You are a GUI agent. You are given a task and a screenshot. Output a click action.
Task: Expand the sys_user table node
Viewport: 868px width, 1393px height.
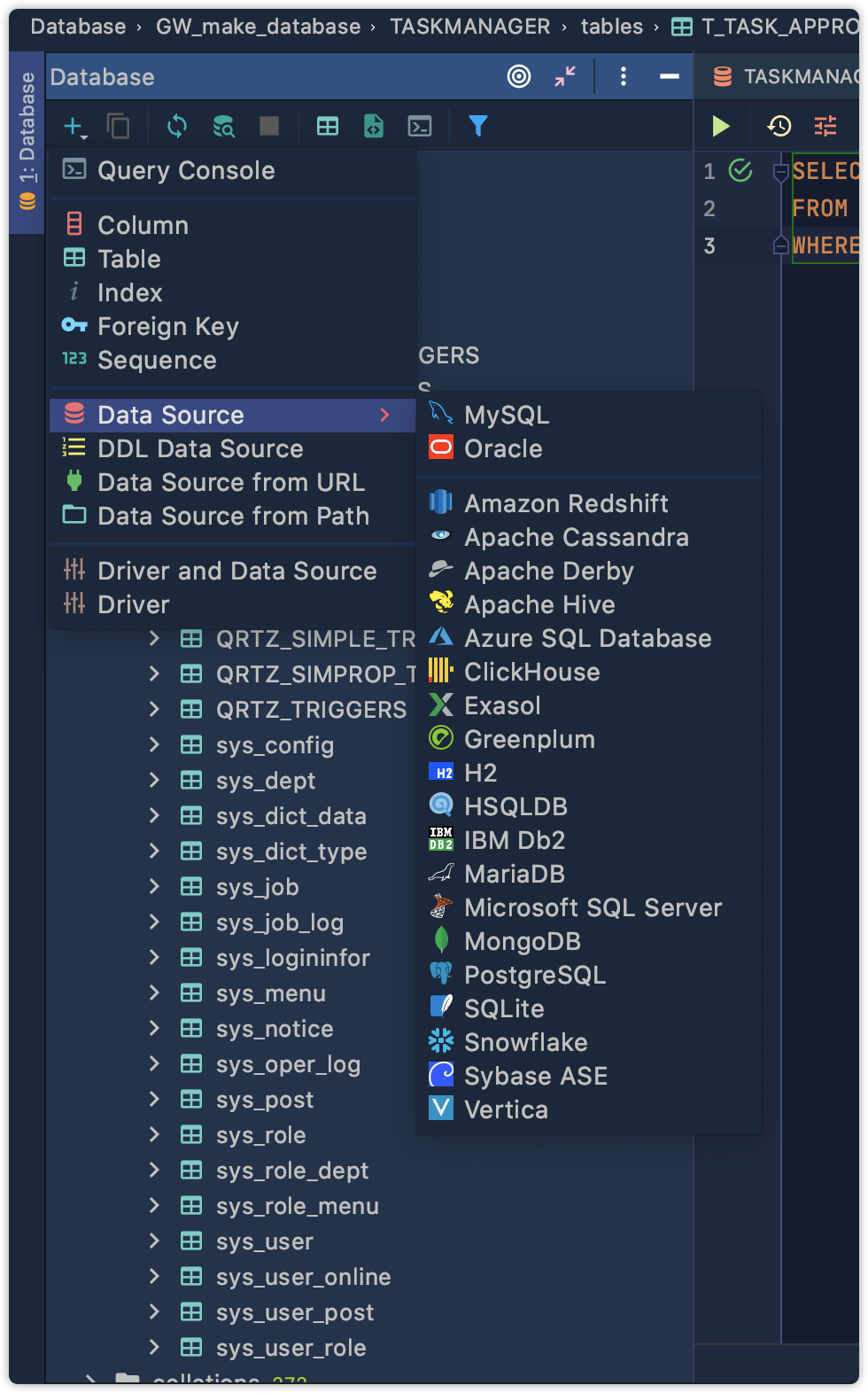(155, 1241)
